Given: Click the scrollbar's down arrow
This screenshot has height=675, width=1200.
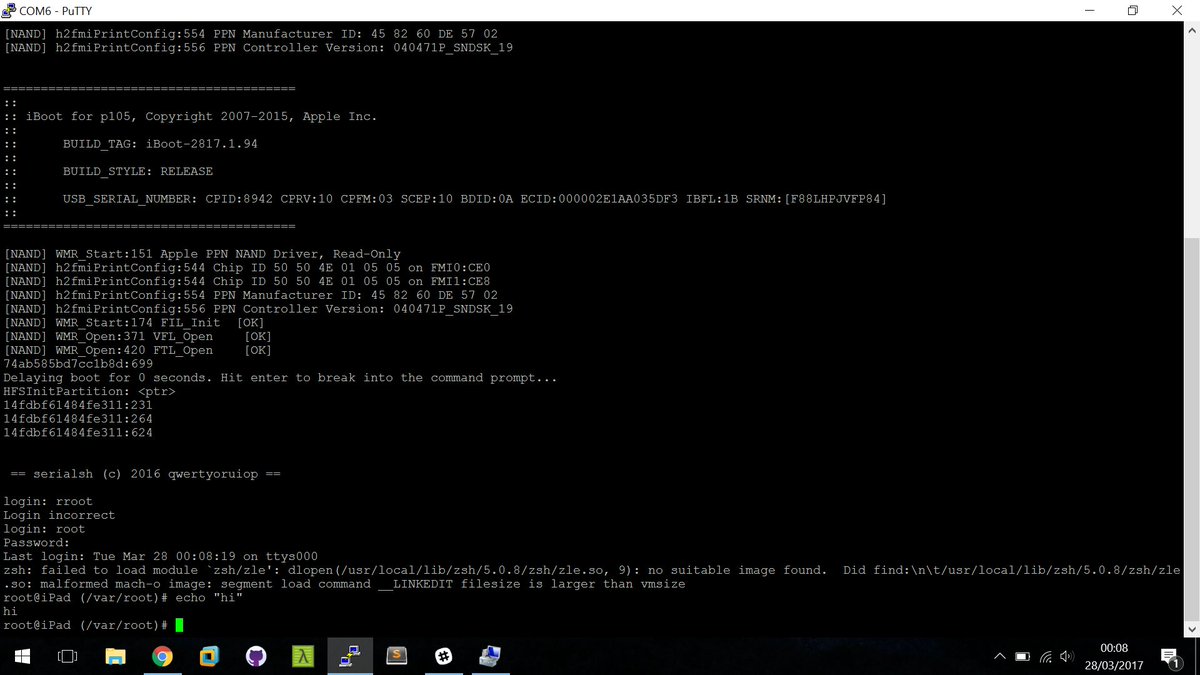Looking at the screenshot, I should point(1192,629).
